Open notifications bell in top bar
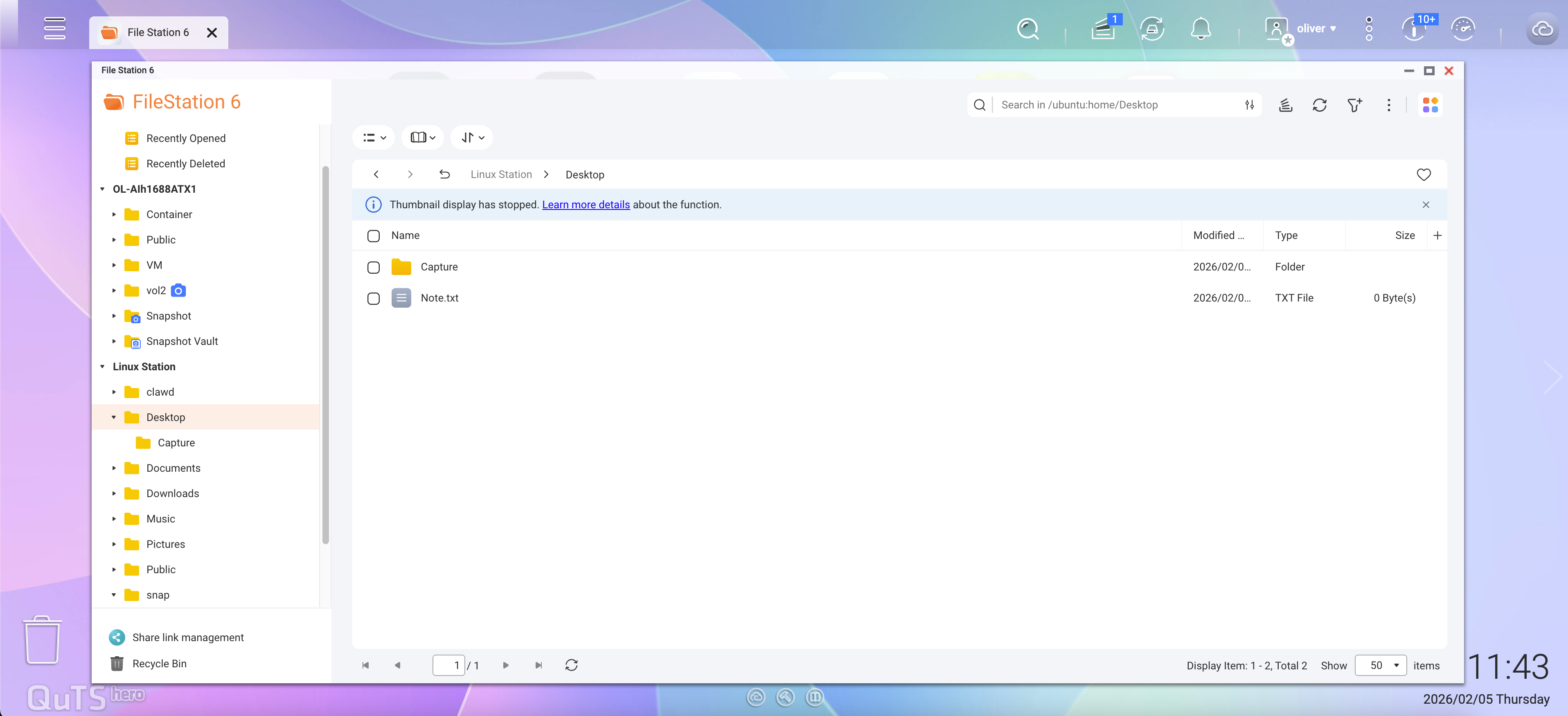Image resolution: width=1568 pixels, height=716 pixels. [x=1201, y=29]
